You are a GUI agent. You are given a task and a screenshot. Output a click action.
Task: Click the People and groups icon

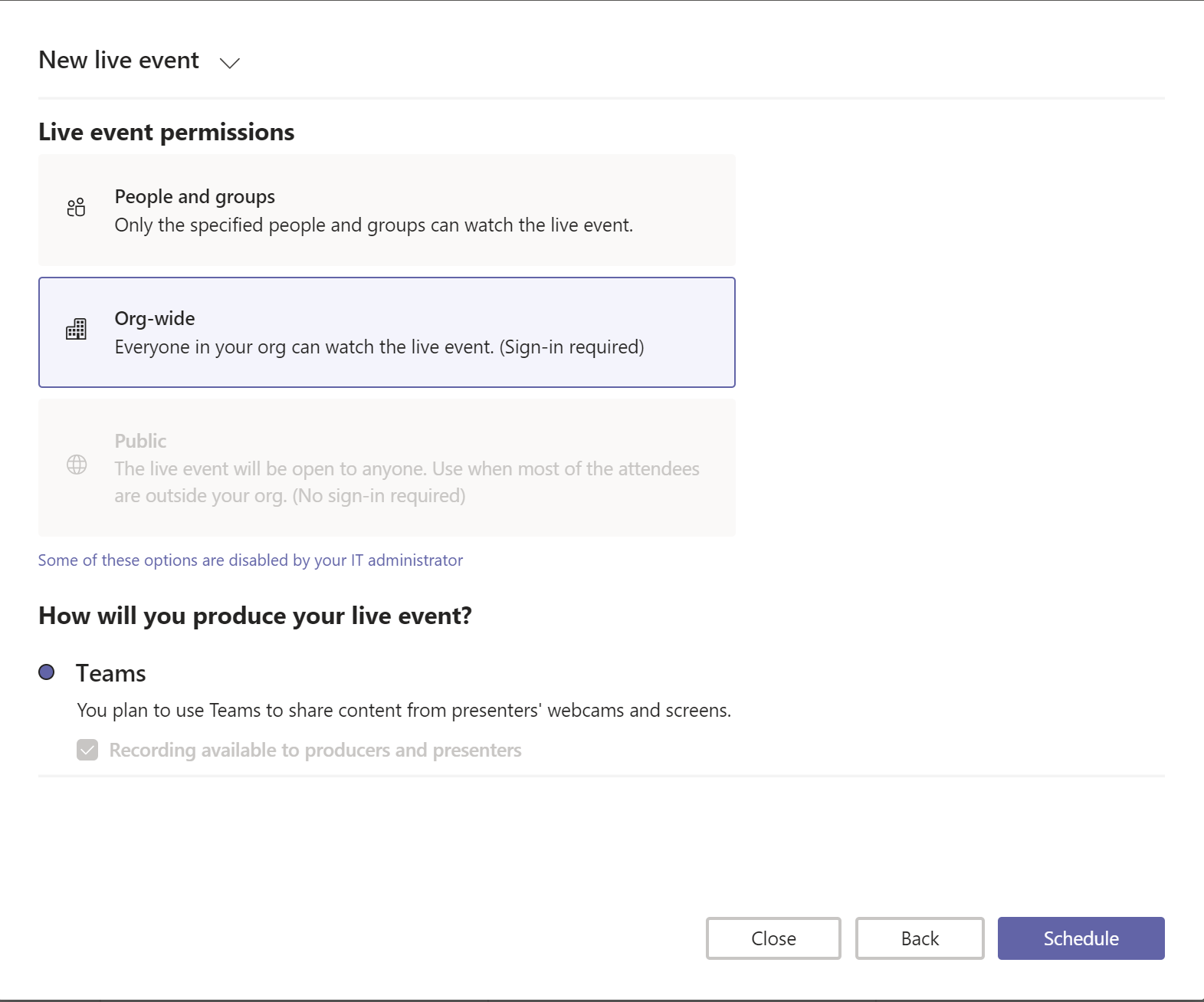click(x=76, y=208)
